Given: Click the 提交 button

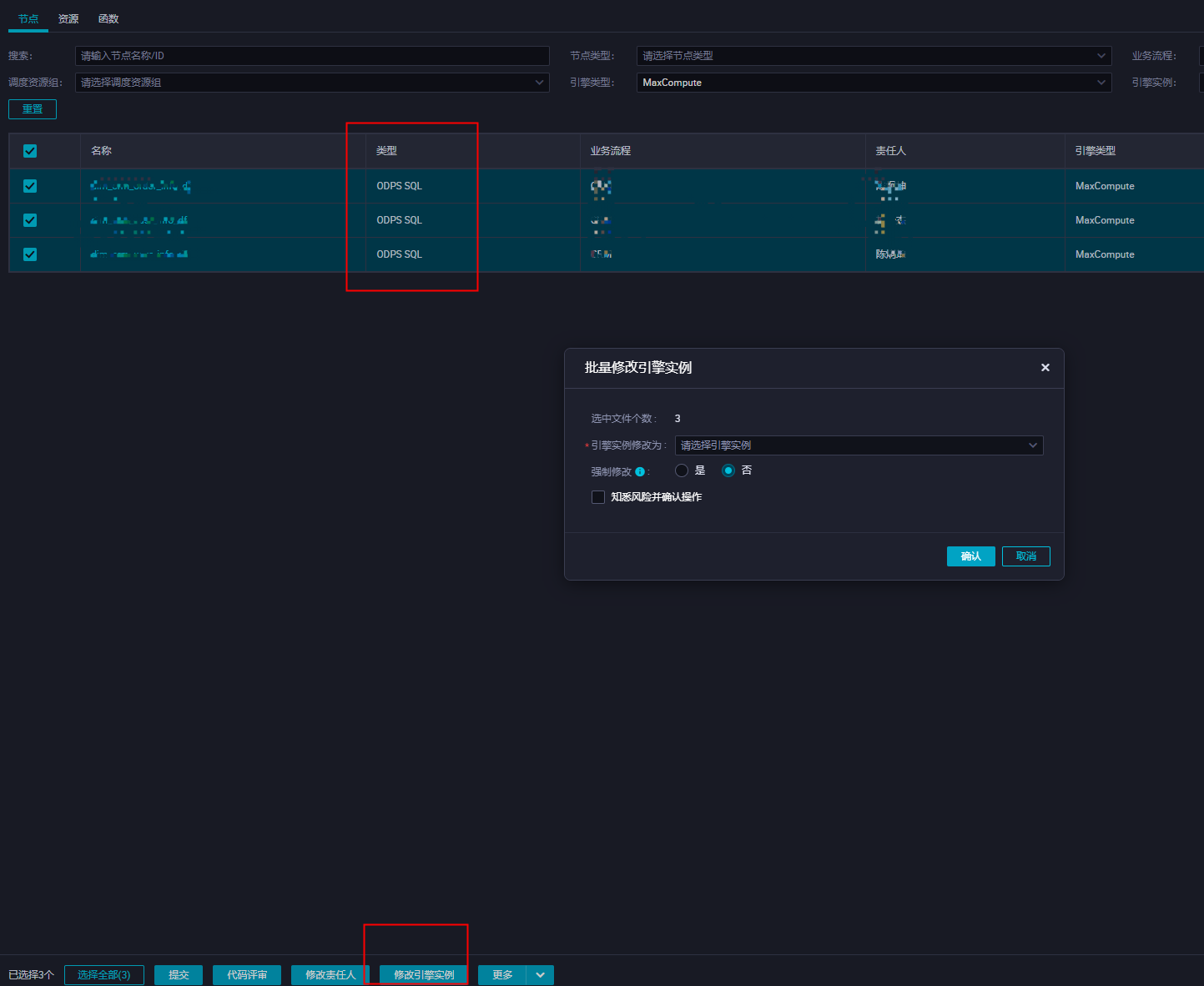Looking at the screenshot, I should click(x=179, y=975).
